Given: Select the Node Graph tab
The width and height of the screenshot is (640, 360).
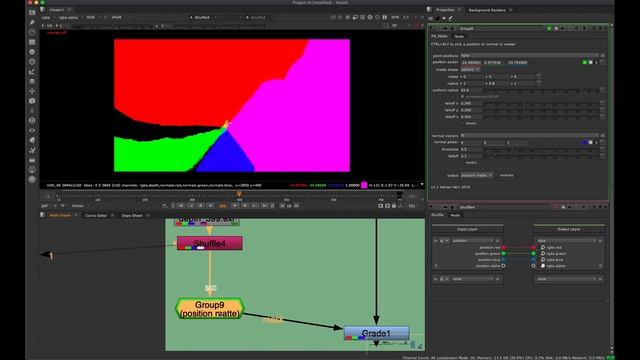Looking at the screenshot, I should click(x=60, y=216).
